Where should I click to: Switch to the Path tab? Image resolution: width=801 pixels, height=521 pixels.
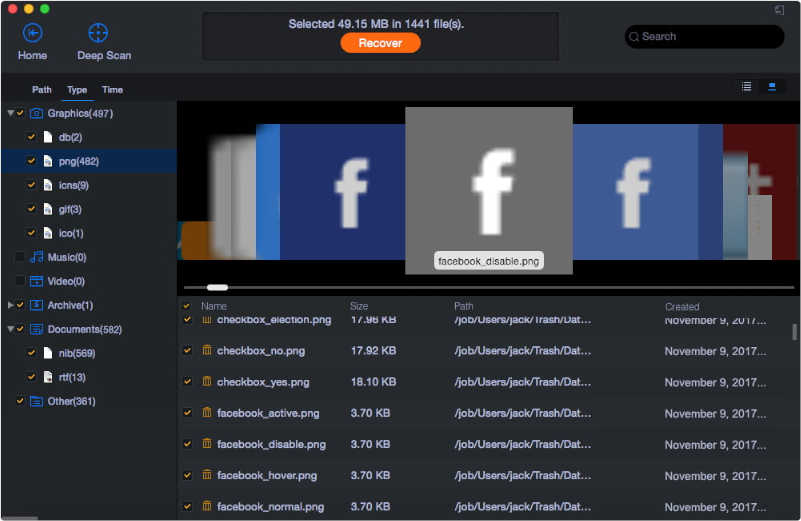coord(42,90)
